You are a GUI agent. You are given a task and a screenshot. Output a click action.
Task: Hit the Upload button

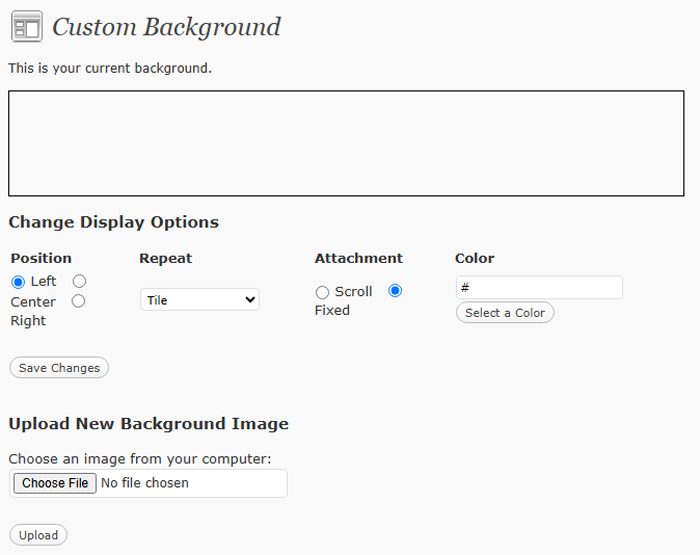(38, 535)
